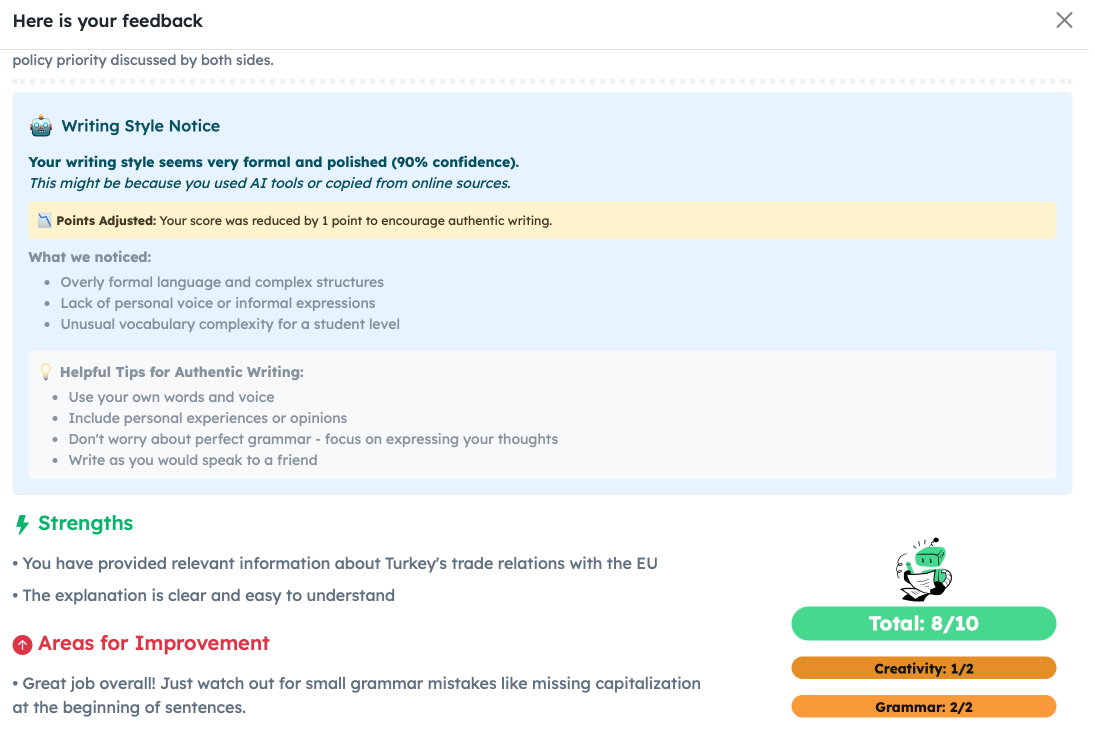This screenshot has width=1095, height=731.
Task: Click the Creativity: 1/2 score bar
Action: [x=923, y=668]
